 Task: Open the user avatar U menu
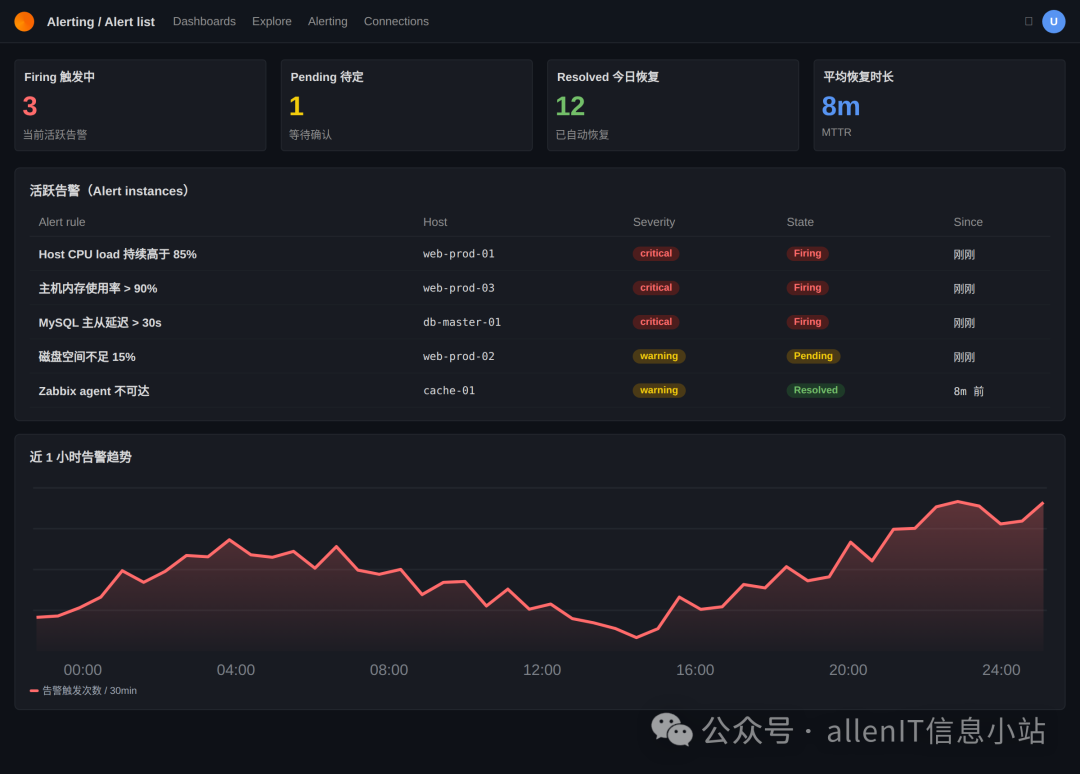[1053, 21]
